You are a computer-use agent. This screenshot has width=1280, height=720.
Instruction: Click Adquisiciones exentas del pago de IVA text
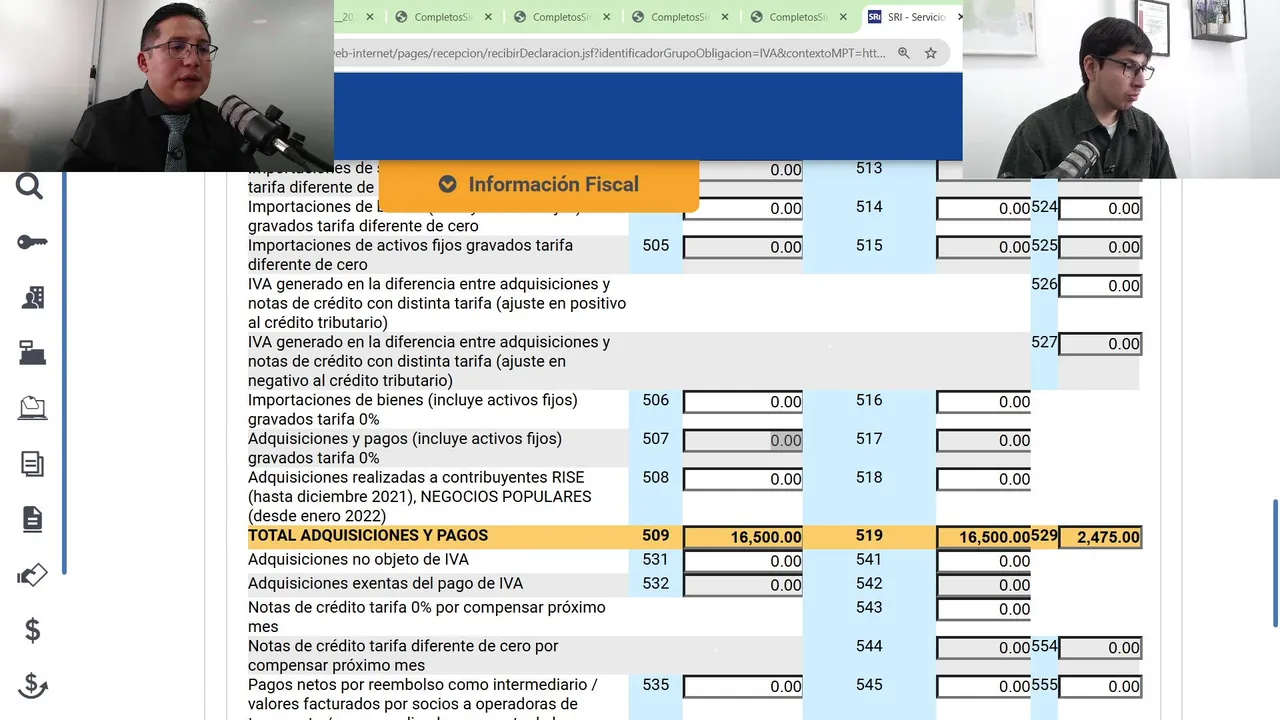point(385,584)
